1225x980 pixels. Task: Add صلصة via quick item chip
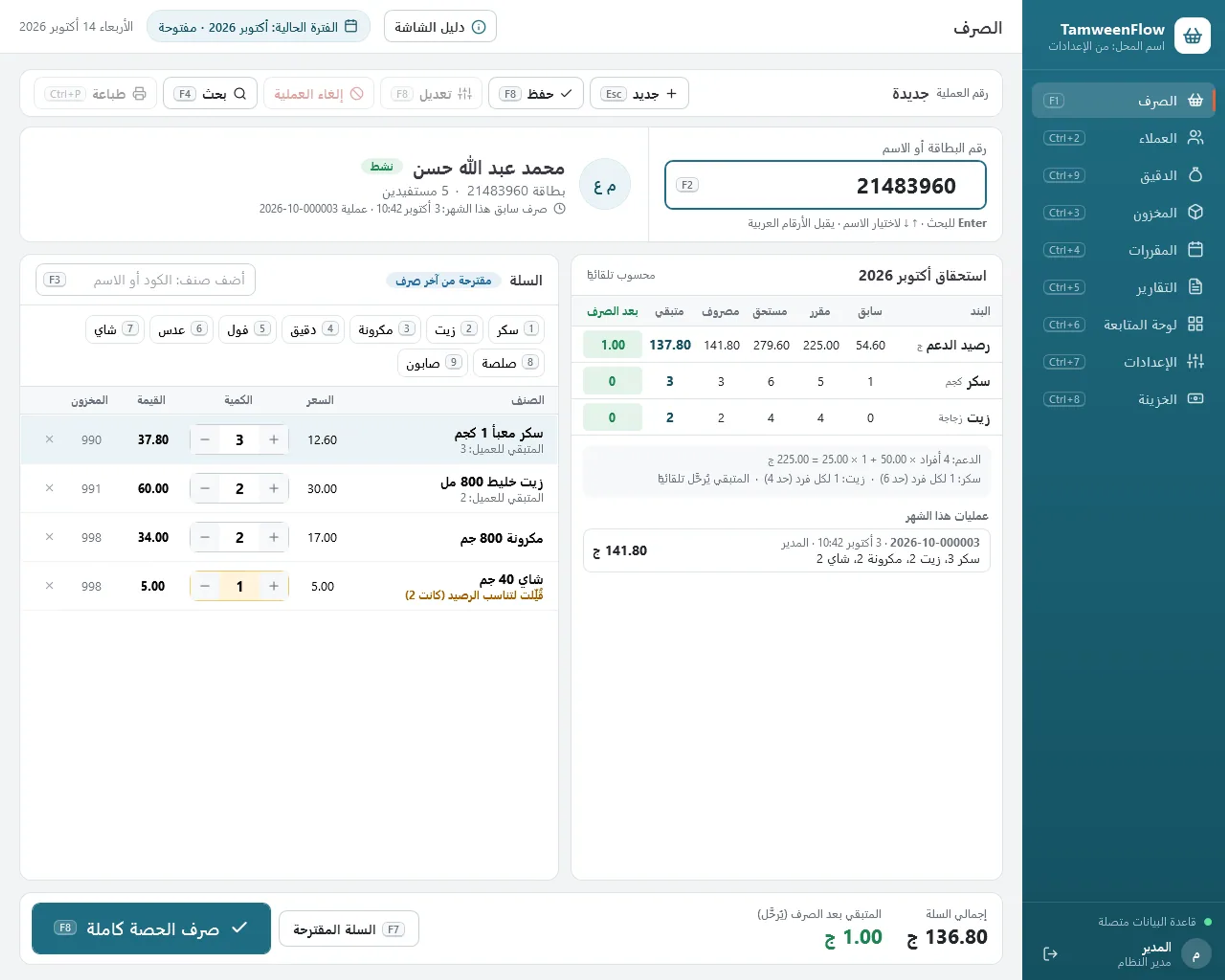point(509,362)
